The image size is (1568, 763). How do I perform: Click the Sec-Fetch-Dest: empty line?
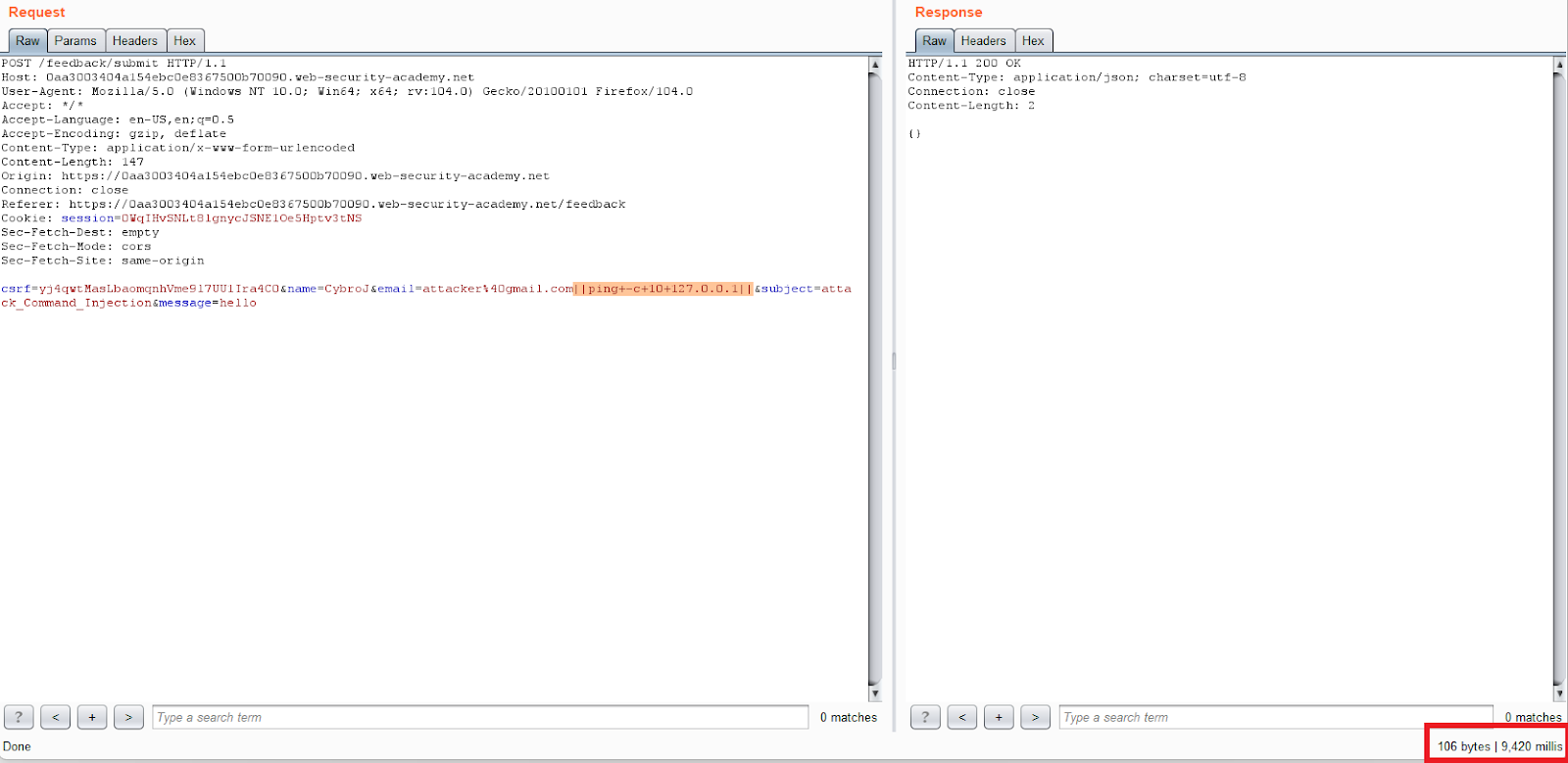tap(80, 233)
